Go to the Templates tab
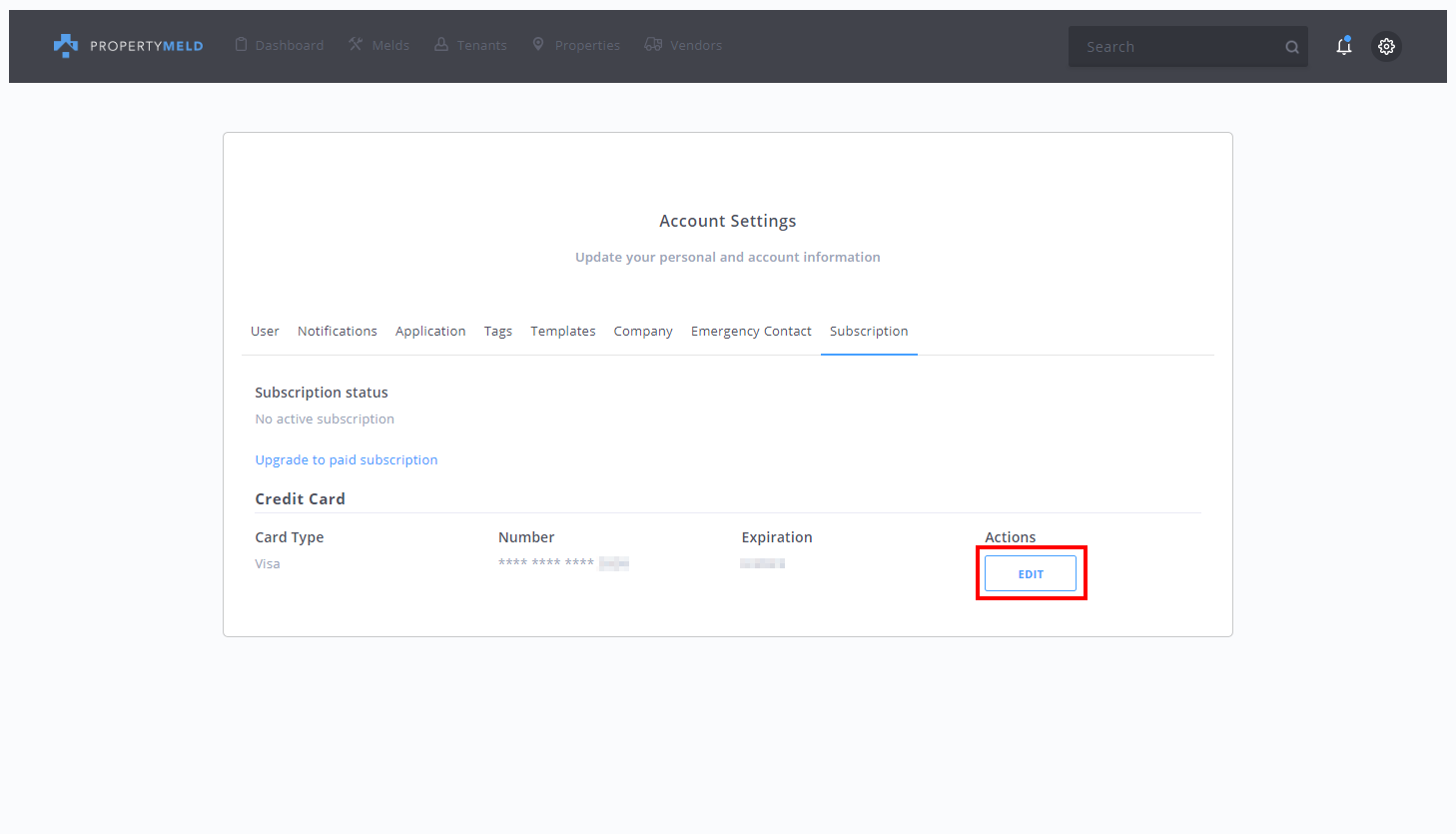 563,332
